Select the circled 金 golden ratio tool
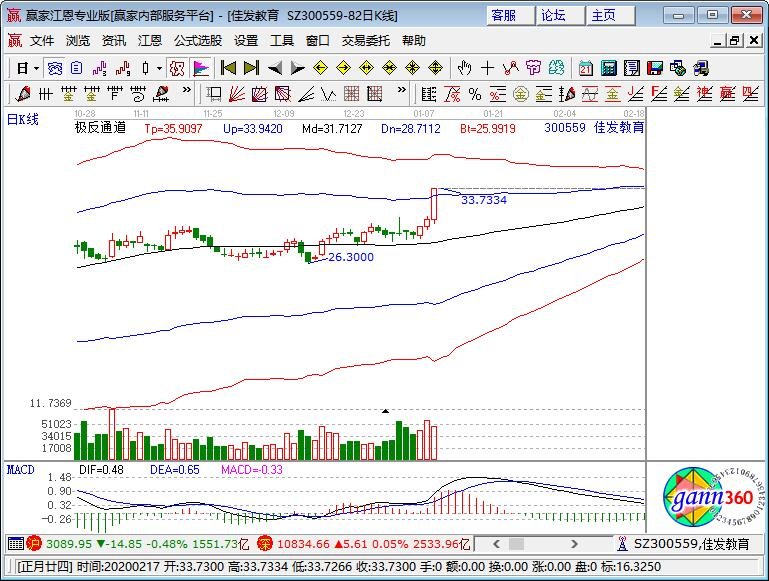The width and height of the screenshot is (769, 581). [521, 93]
